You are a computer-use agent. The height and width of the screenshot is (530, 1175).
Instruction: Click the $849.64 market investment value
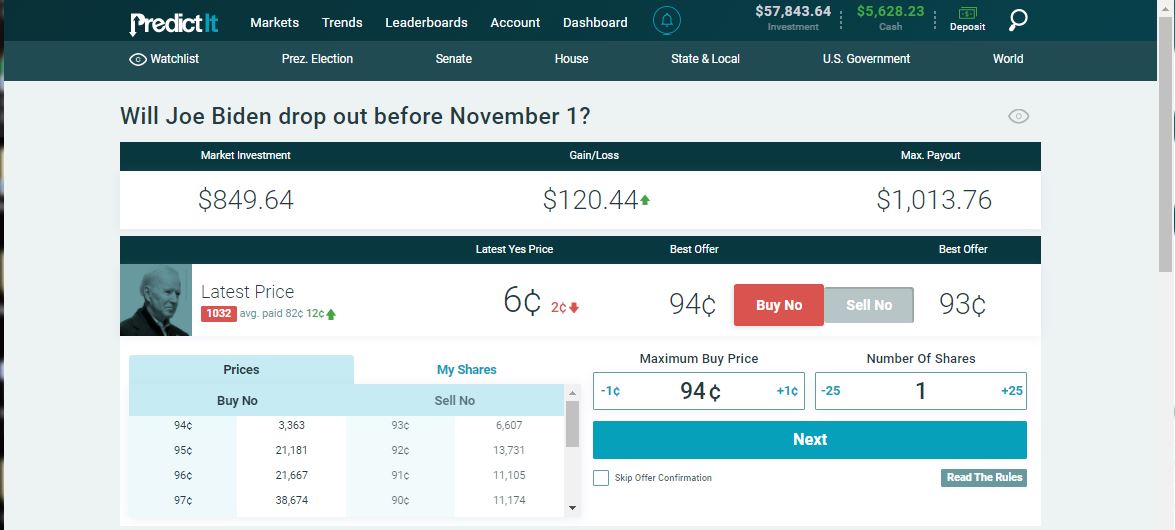pos(246,200)
